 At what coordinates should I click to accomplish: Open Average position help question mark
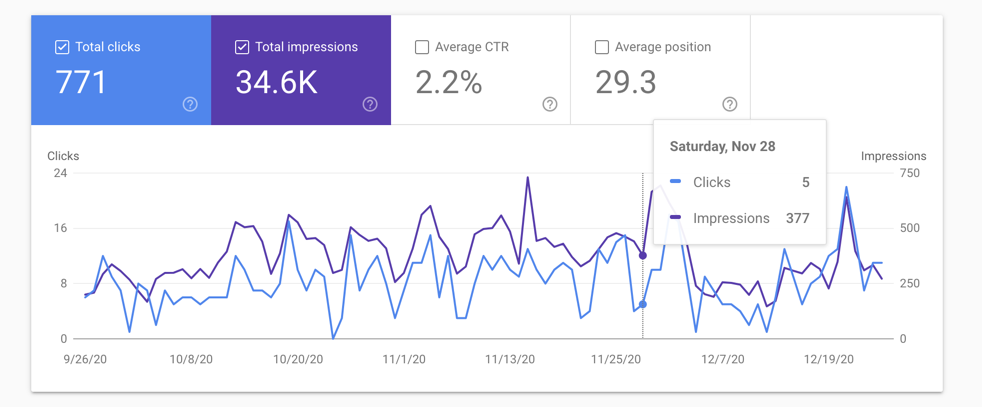coord(730,104)
